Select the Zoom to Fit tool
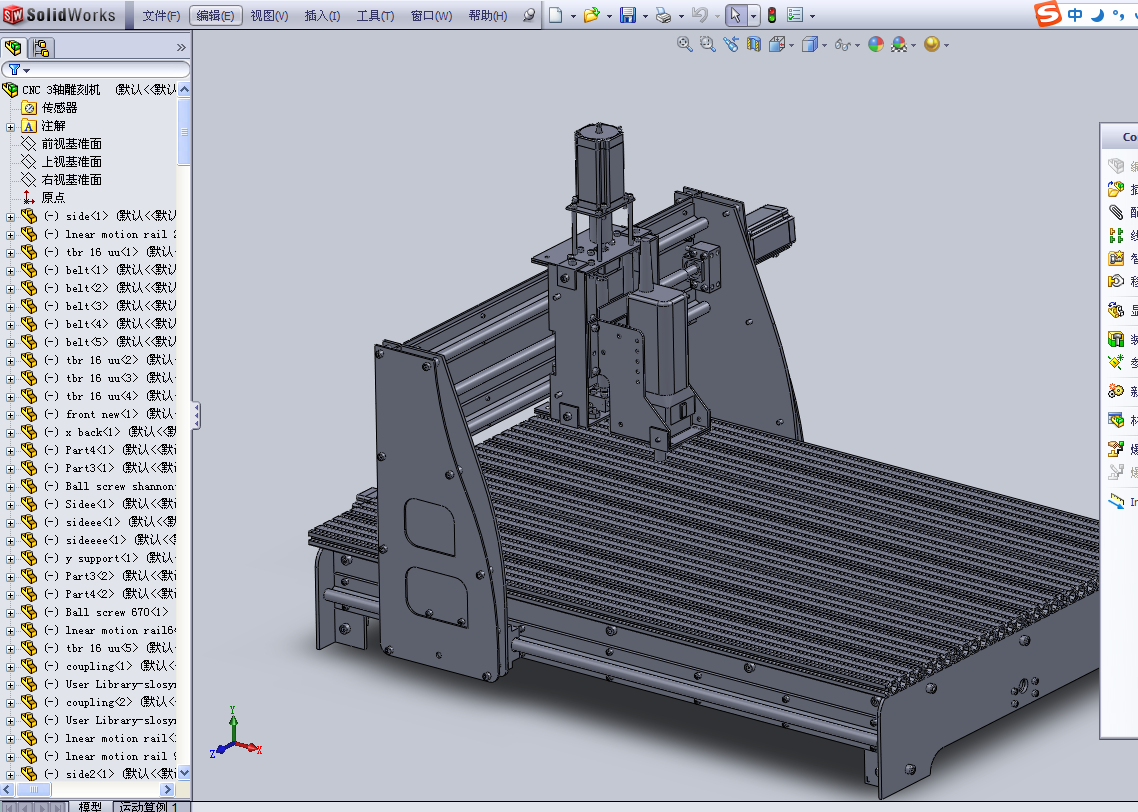The width and height of the screenshot is (1138, 812). point(685,44)
